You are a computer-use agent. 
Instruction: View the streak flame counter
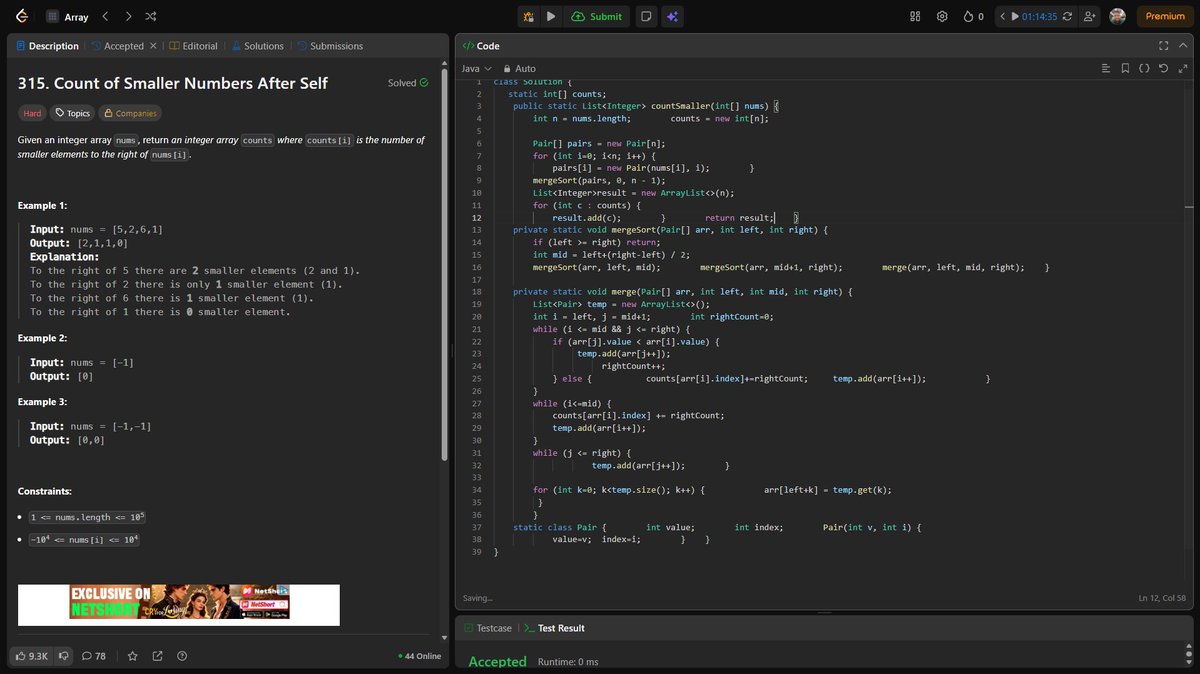973,16
